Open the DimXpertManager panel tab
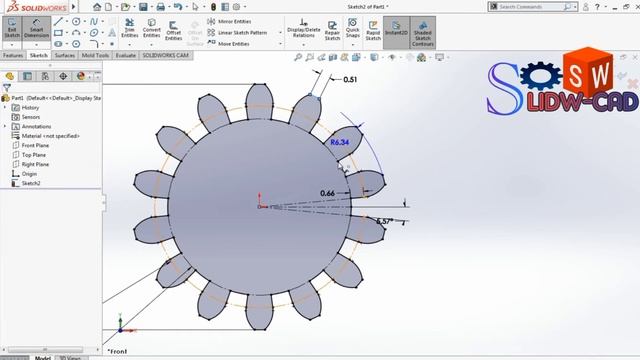Viewport: 640px width, 360px height. (x=63, y=76)
